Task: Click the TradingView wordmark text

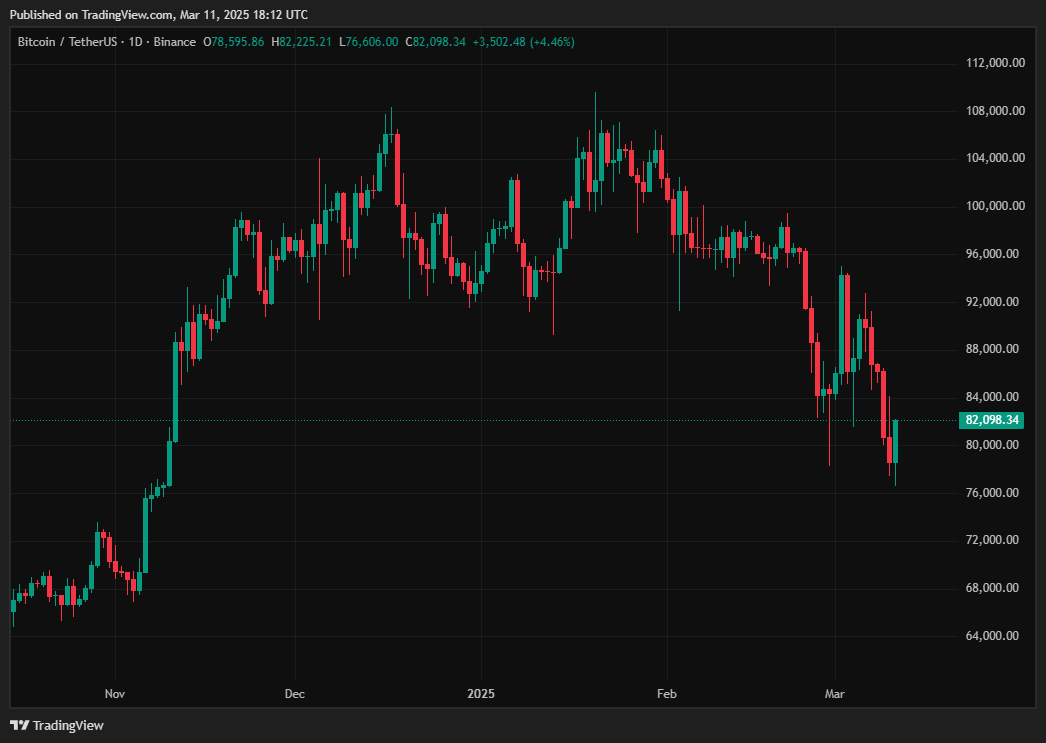Action: click(x=68, y=725)
